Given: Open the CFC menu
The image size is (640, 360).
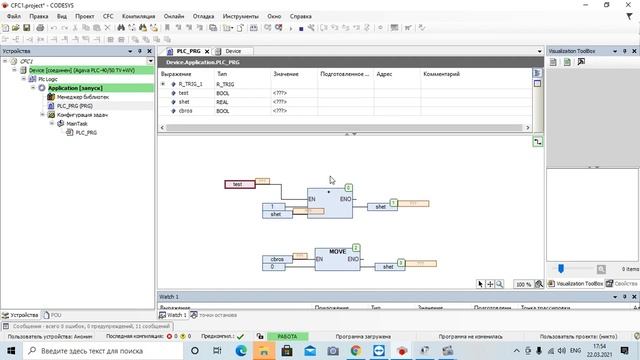Looking at the screenshot, I should pos(108,16).
